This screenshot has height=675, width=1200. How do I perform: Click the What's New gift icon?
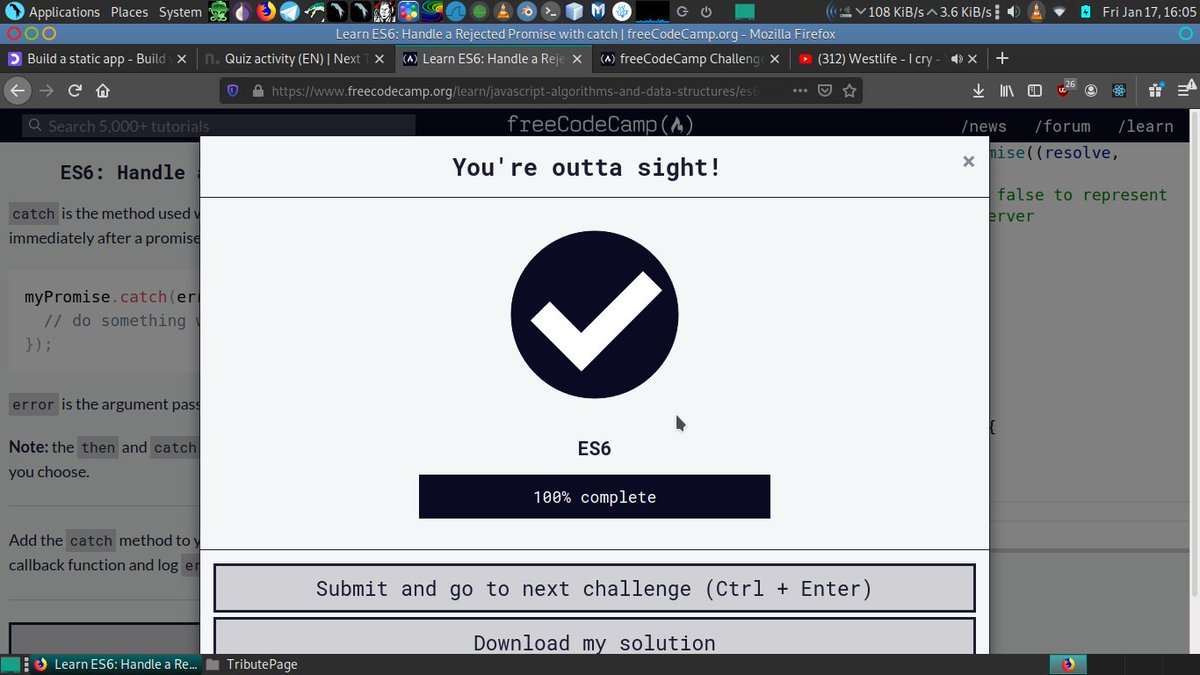(x=1155, y=91)
